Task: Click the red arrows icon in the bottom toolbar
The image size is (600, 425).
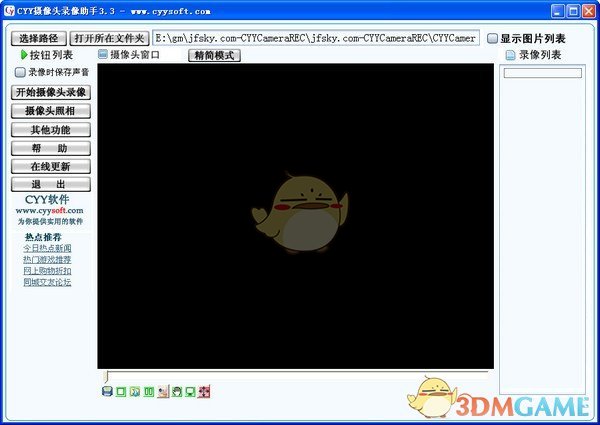Action: coord(204,390)
